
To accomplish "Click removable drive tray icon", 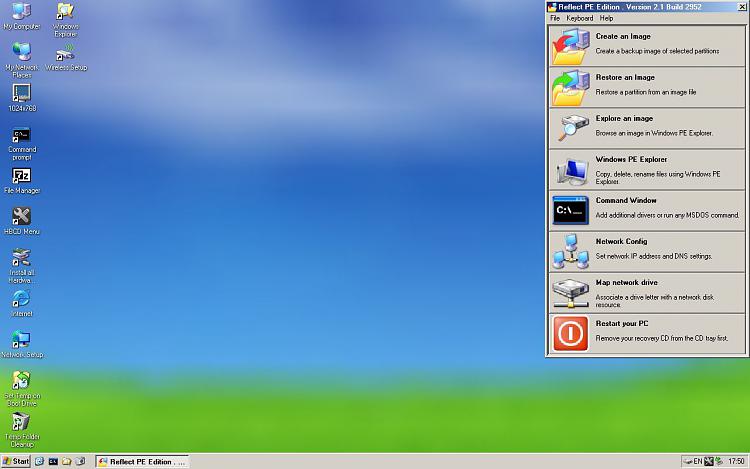I will 688,461.
